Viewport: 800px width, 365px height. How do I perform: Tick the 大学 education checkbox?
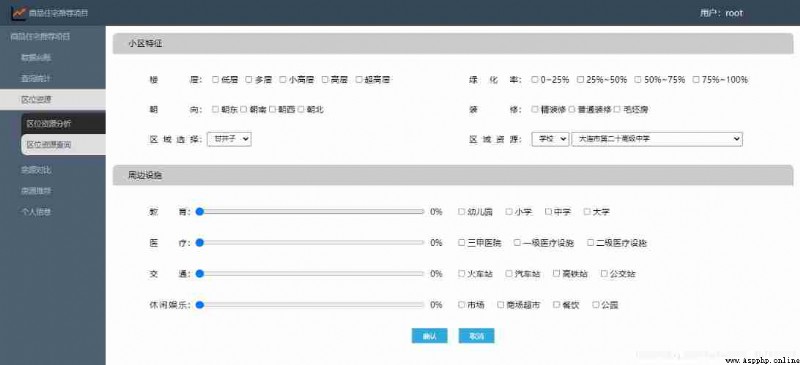(x=587, y=211)
